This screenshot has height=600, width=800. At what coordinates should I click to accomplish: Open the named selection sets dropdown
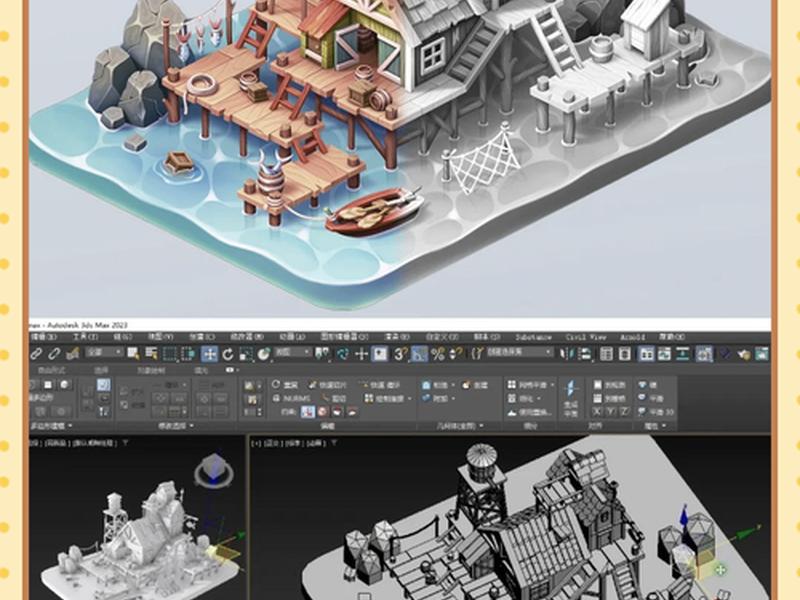tap(519, 353)
